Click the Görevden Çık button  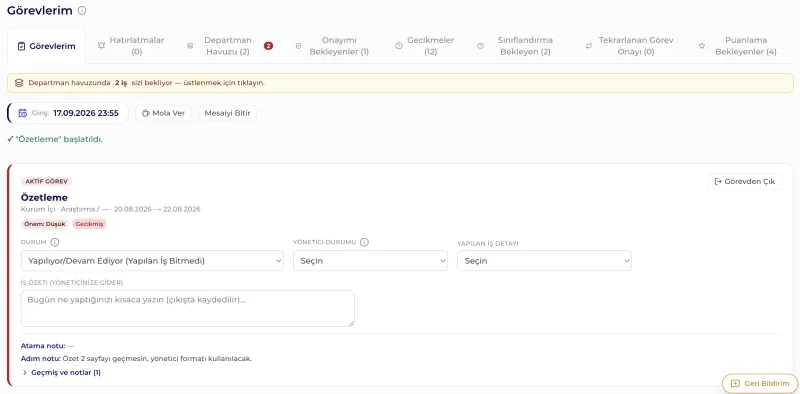point(744,182)
